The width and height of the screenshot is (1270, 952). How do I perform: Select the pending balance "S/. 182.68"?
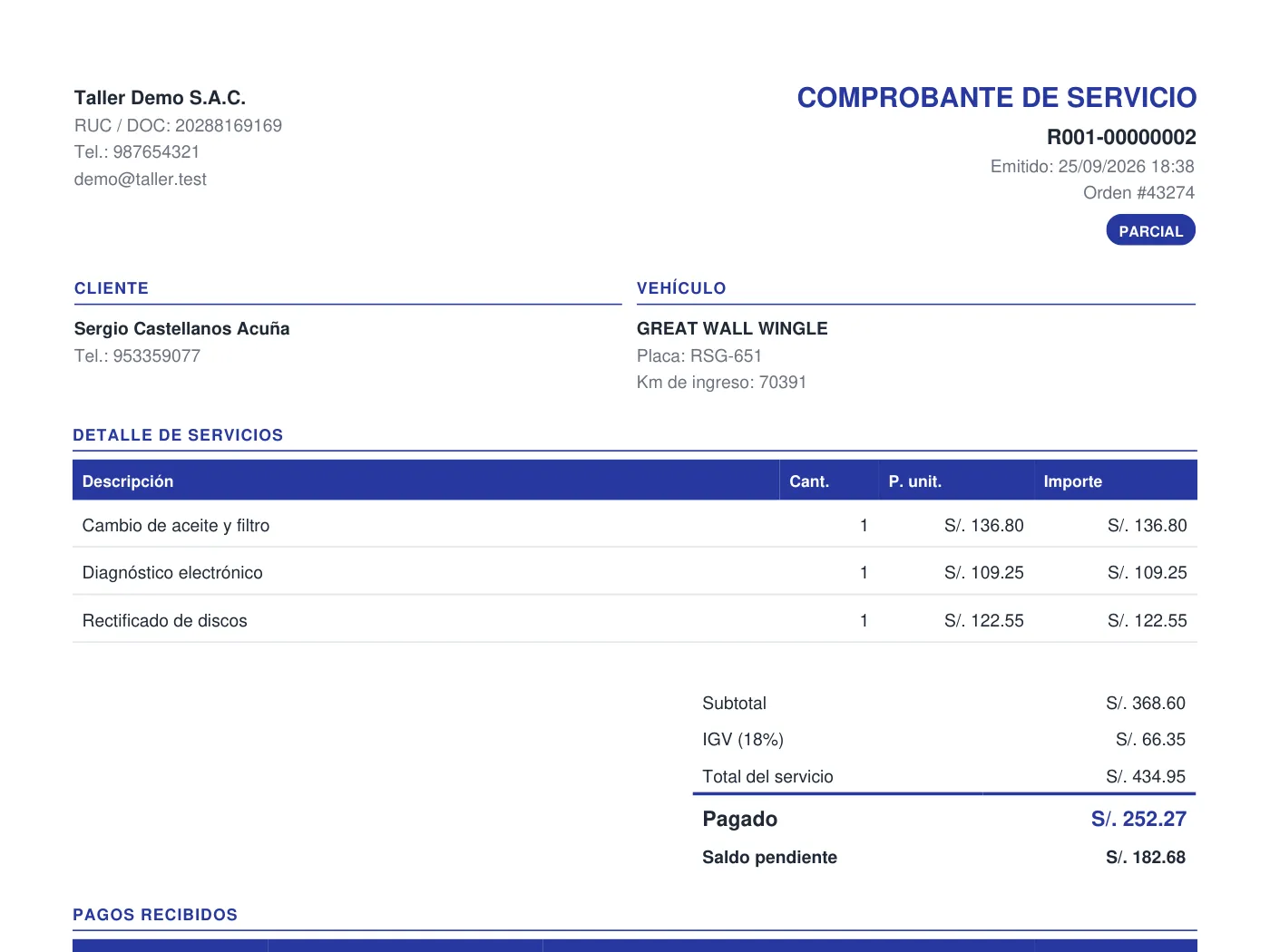click(x=1146, y=857)
